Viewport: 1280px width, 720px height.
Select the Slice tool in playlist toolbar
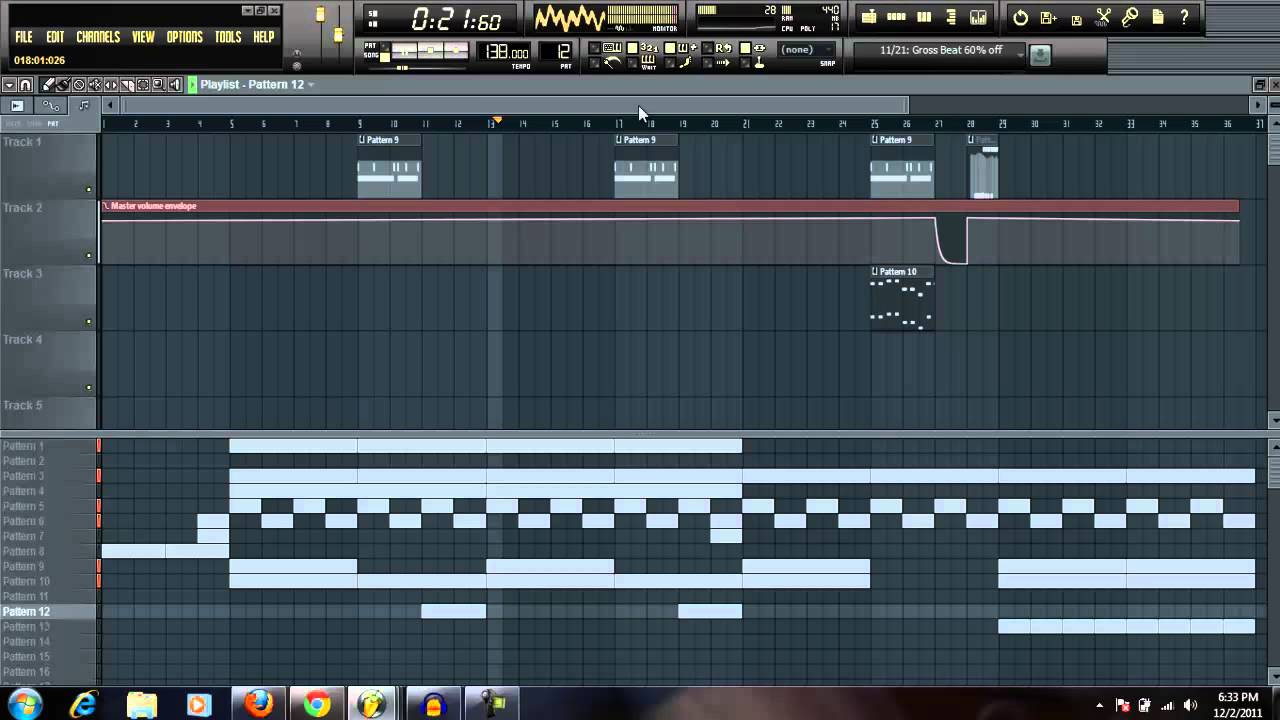pyautogui.click(x=127, y=85)
